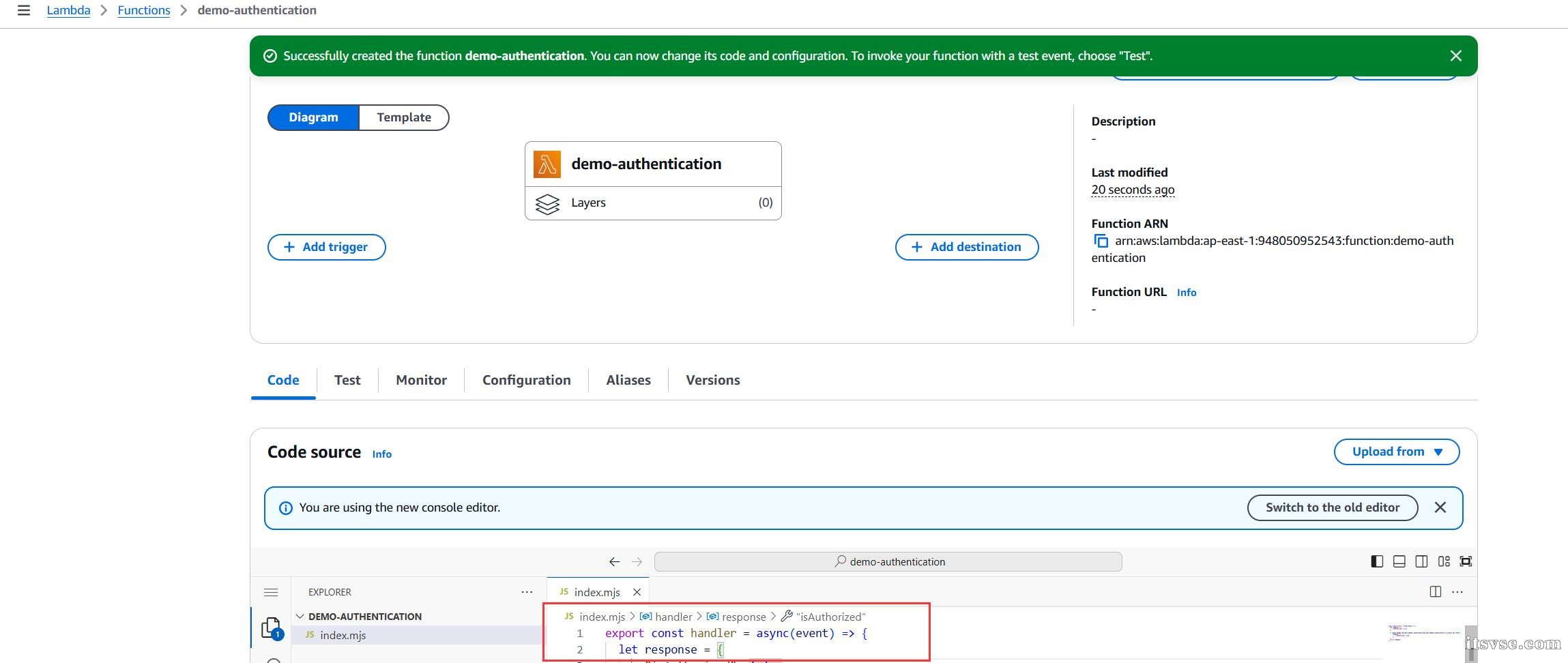Click code line 1 with export const handler
This screenshot has width=1568, height=663.
tap(736, 633)
